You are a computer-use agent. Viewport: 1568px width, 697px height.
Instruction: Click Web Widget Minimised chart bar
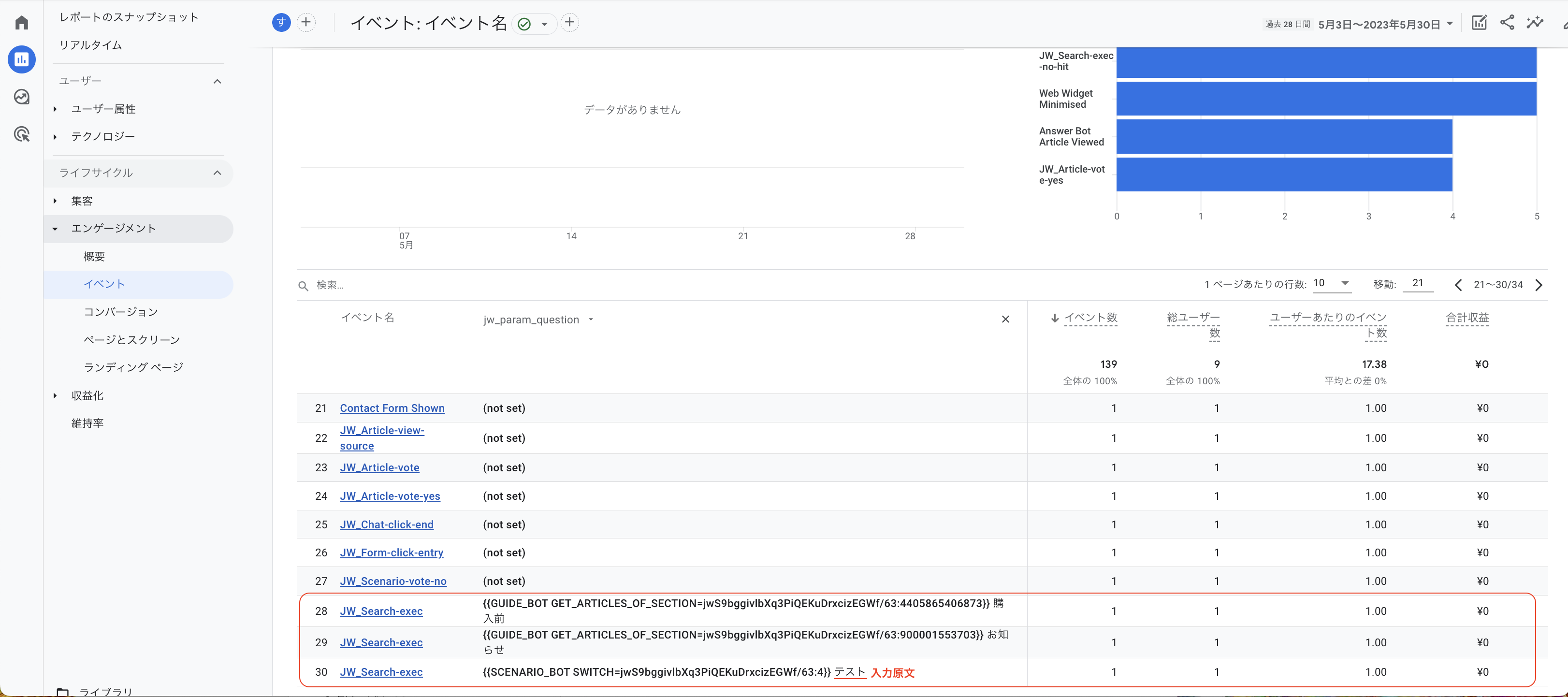click(1326, 99)
